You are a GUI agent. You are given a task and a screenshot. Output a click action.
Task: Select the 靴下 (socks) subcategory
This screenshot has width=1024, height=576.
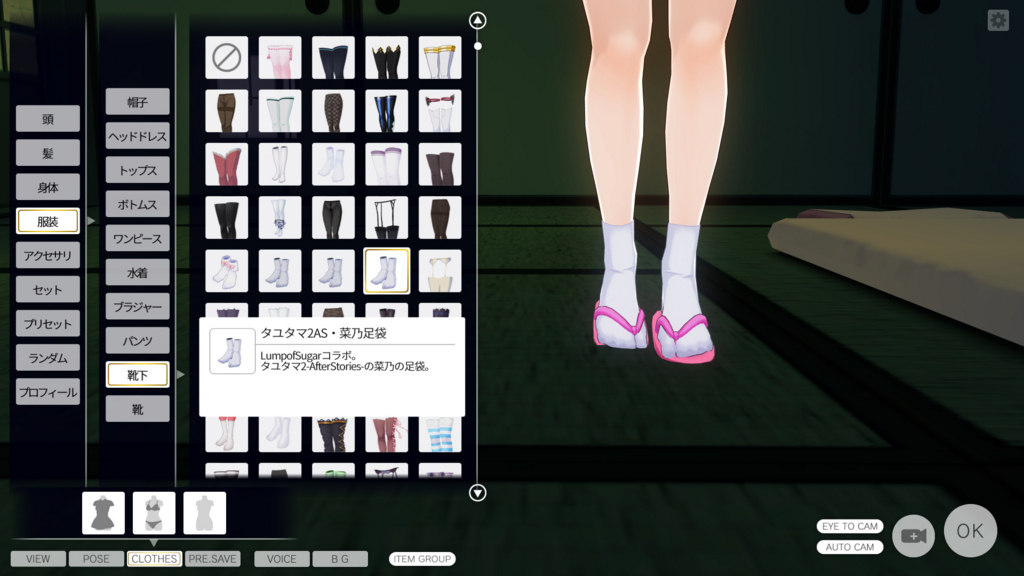click(x=137, y=375)
